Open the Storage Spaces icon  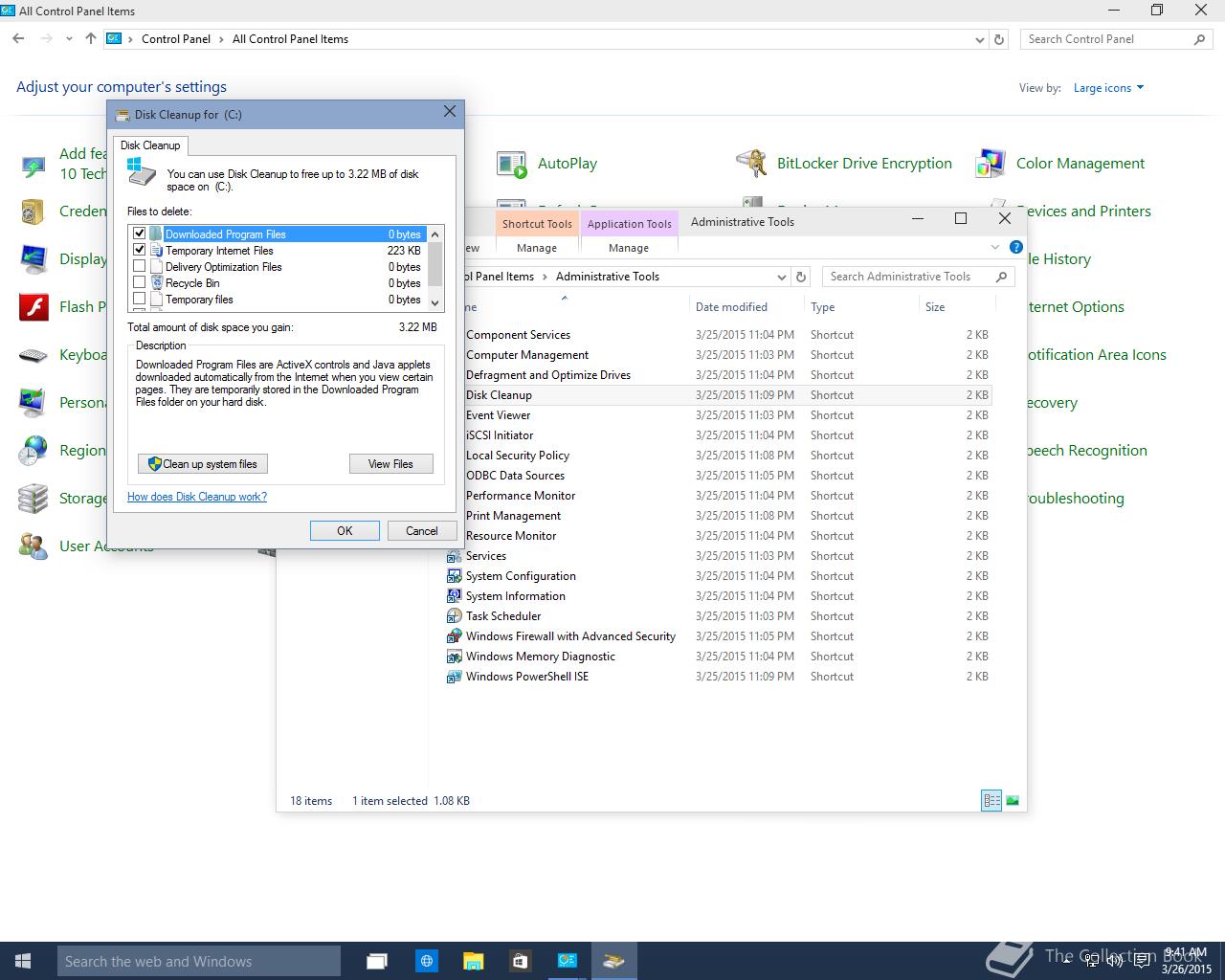[x=33, y=499]
